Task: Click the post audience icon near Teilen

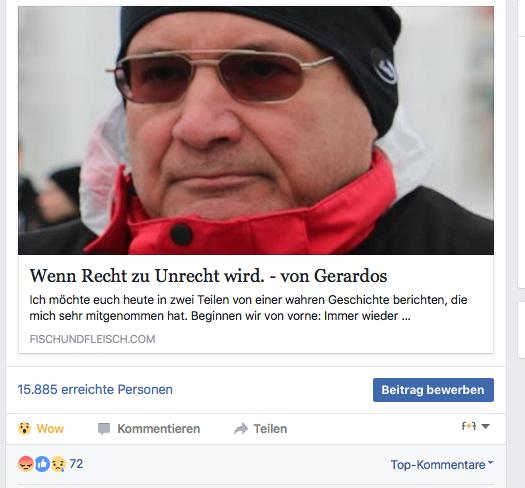Action: click(x=469, y=426)
